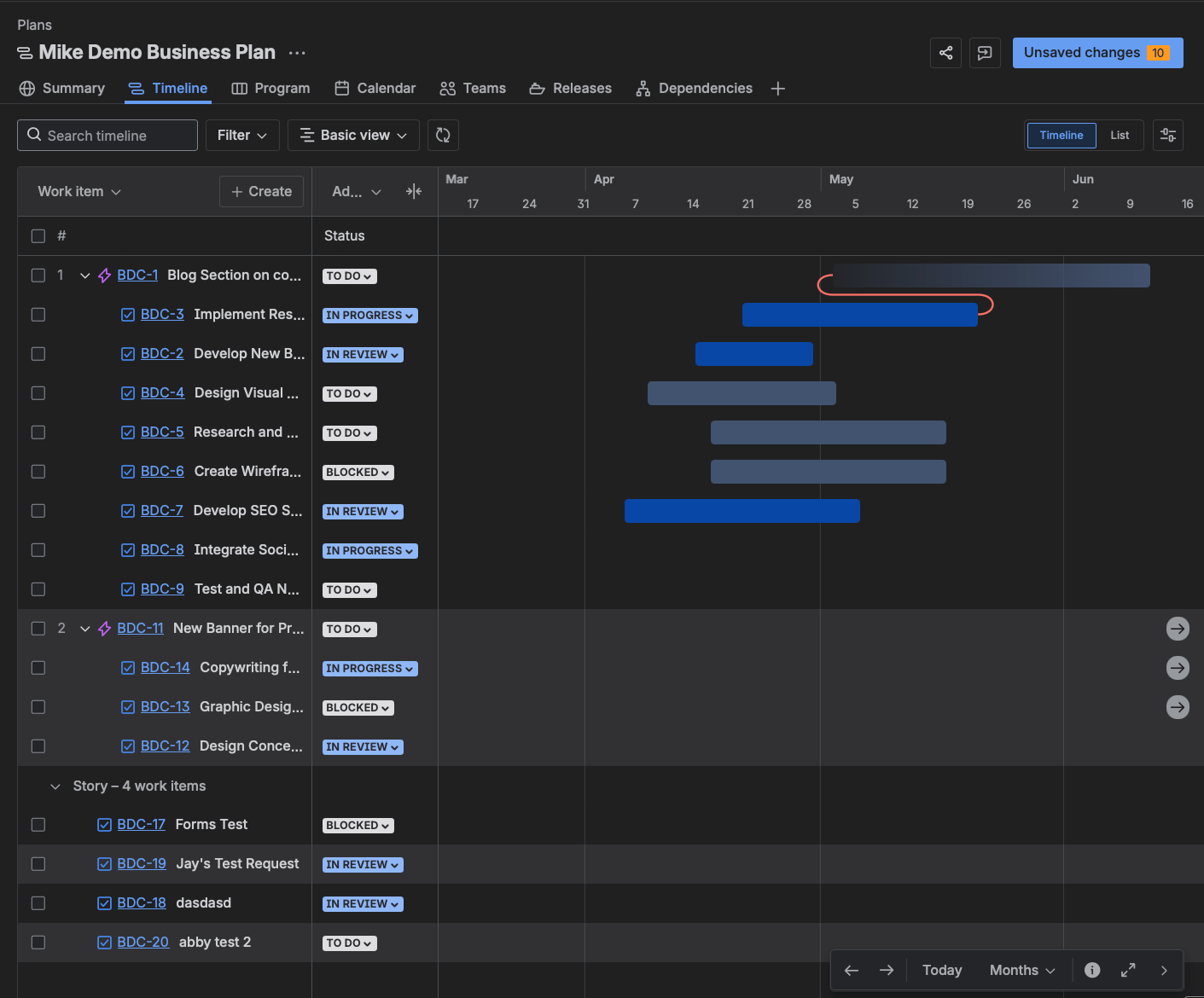Switch to the Calendar tab
This screenshot has height=998, width=1204.
click(x=375, y=89)
